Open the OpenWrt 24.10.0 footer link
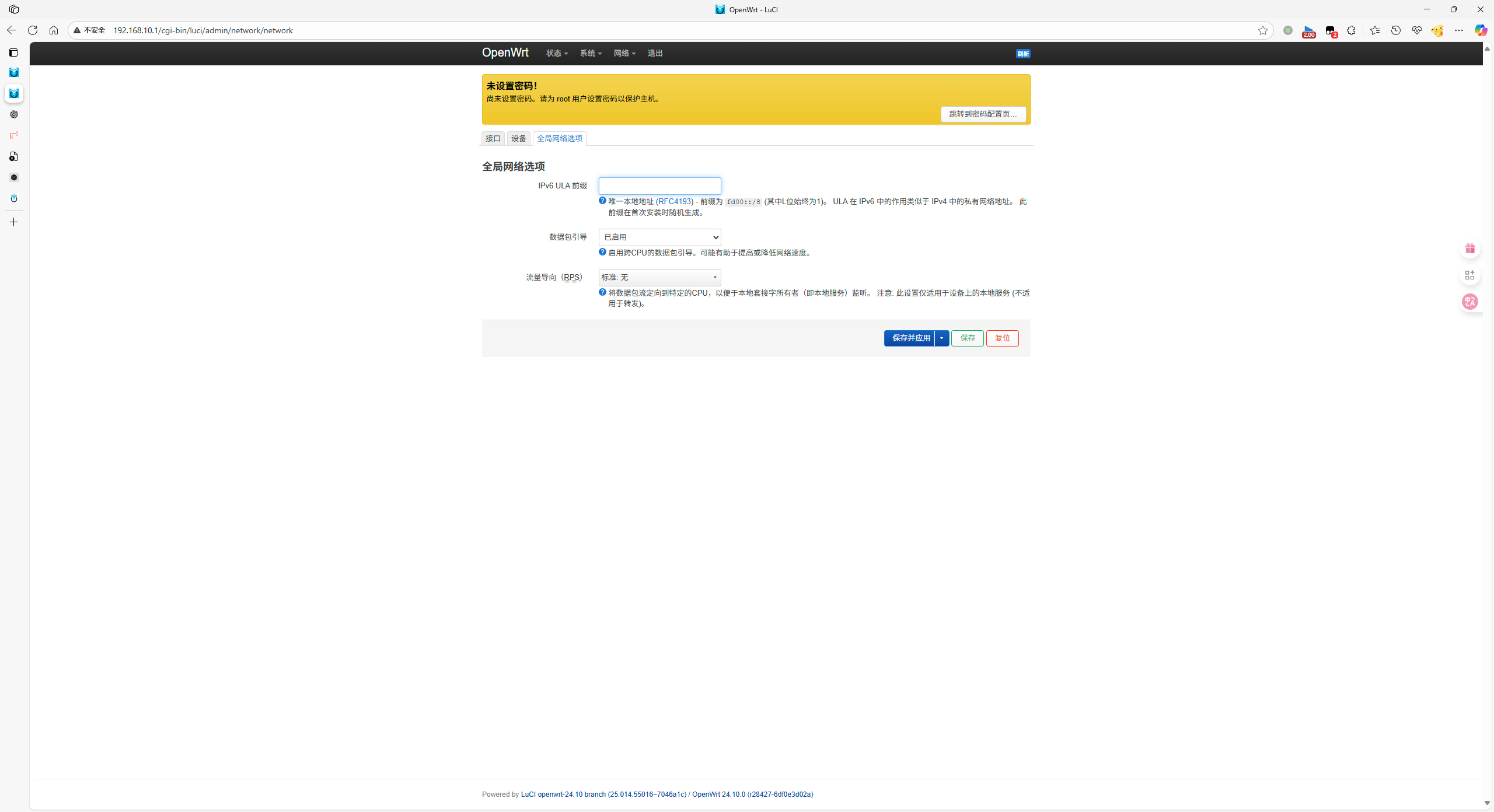 point(752,794)
